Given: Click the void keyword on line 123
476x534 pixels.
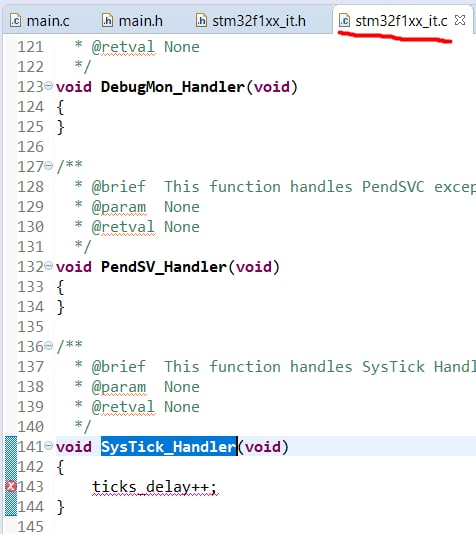Looking at the screenshot, I should coord(74,87).
